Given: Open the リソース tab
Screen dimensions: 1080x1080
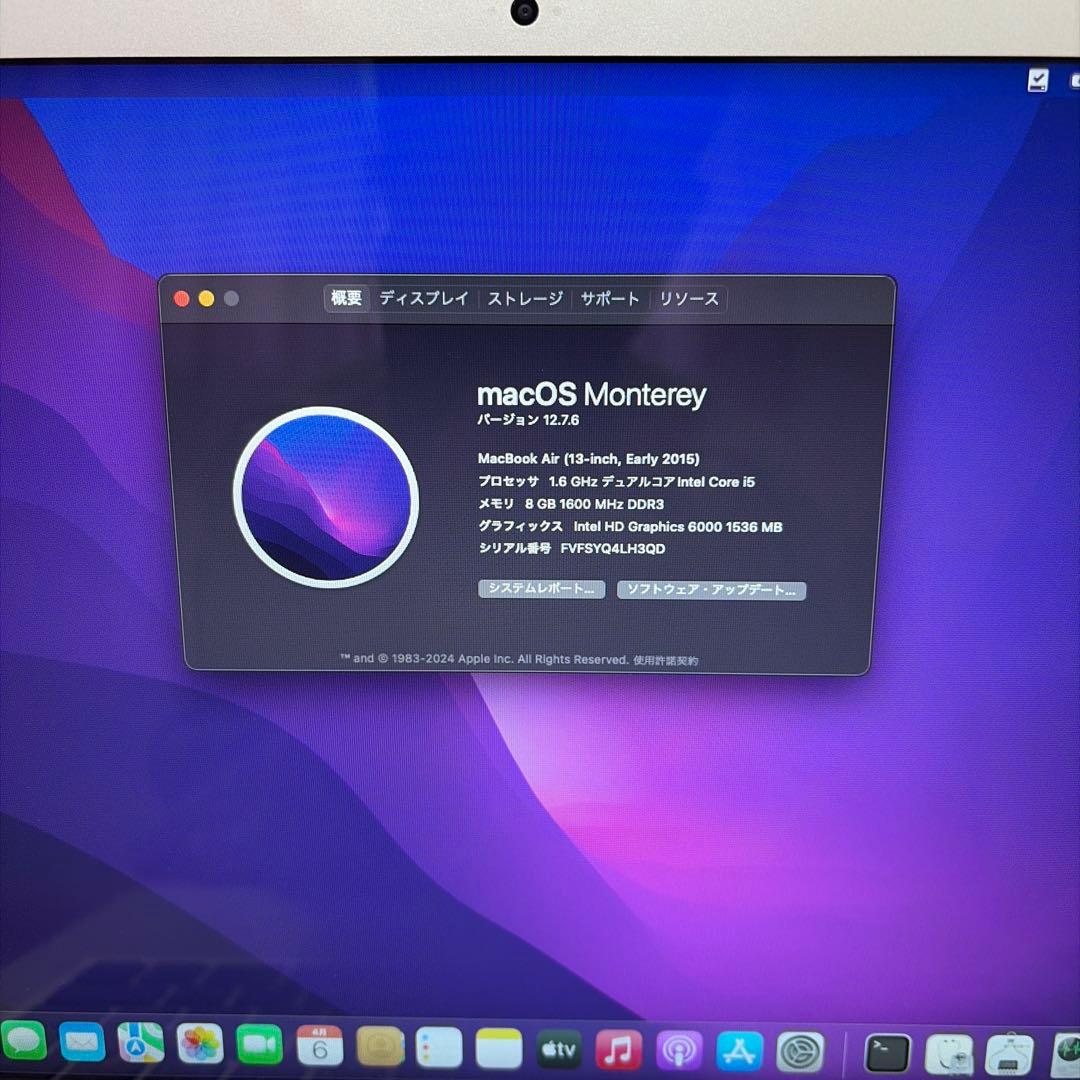Looking at the screenshot, I should (689, 299).
